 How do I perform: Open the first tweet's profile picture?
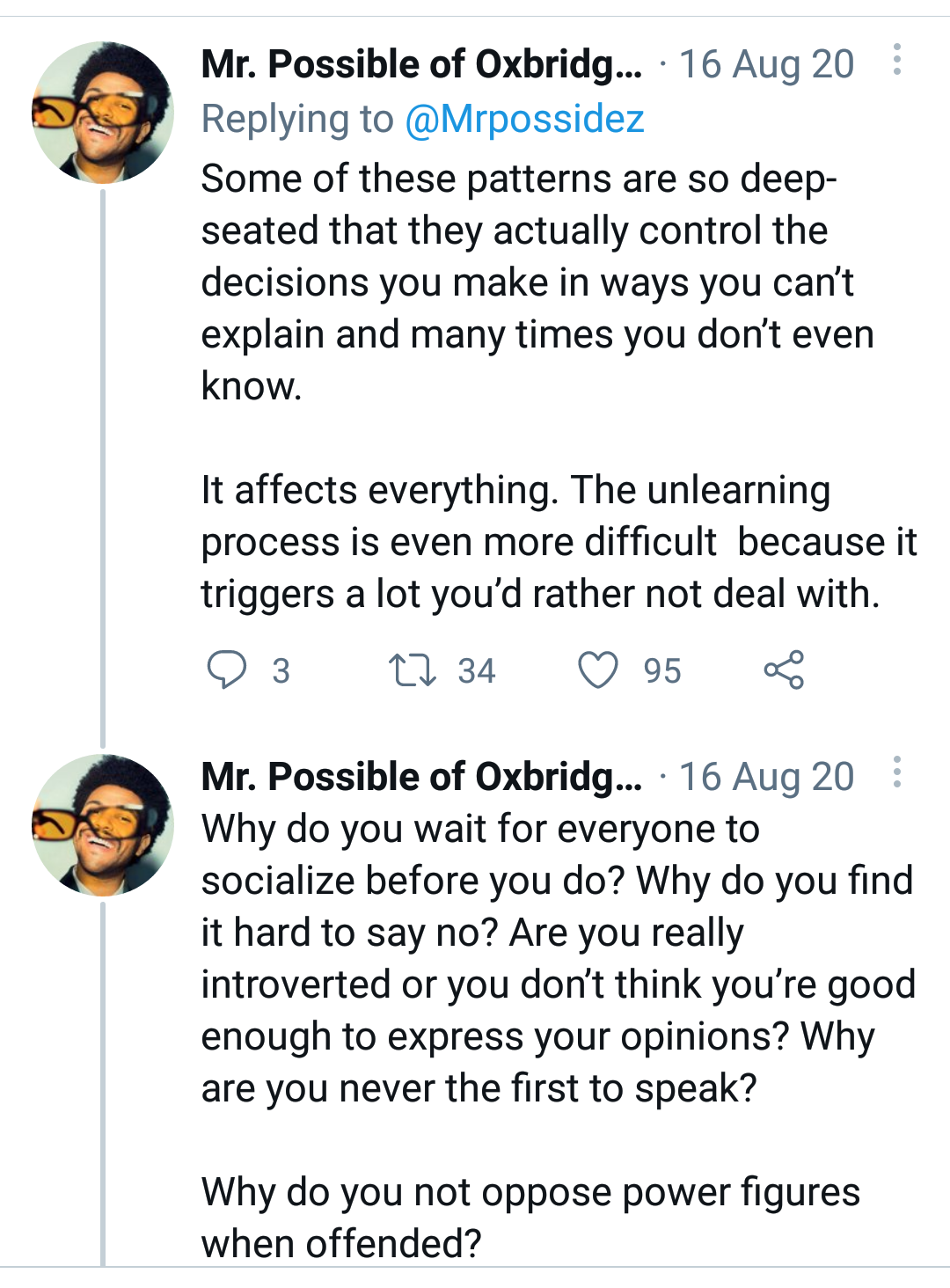[x=103, y=113]
